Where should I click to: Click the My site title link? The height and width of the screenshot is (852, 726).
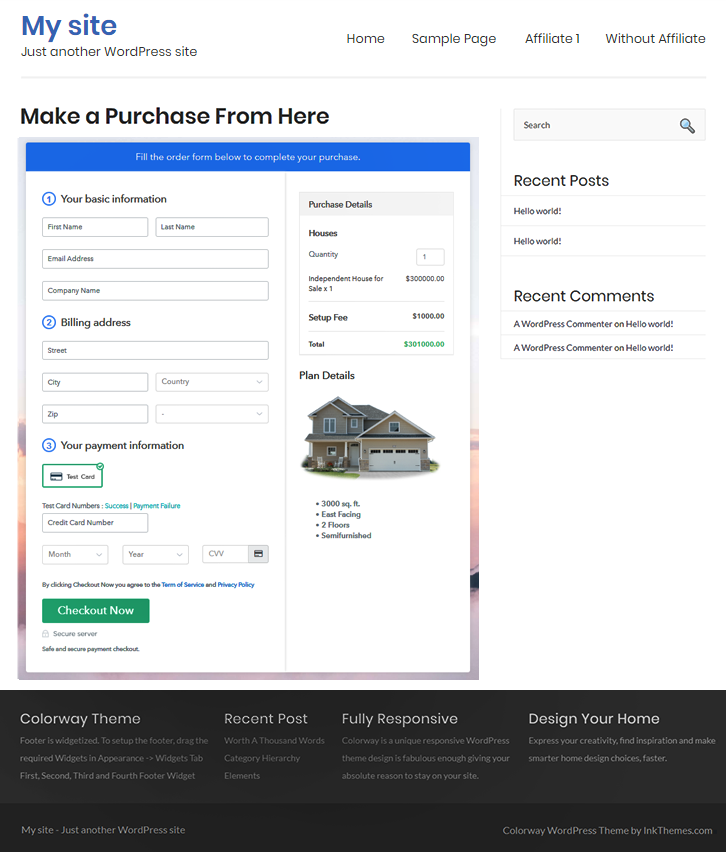tap(69, 26)
